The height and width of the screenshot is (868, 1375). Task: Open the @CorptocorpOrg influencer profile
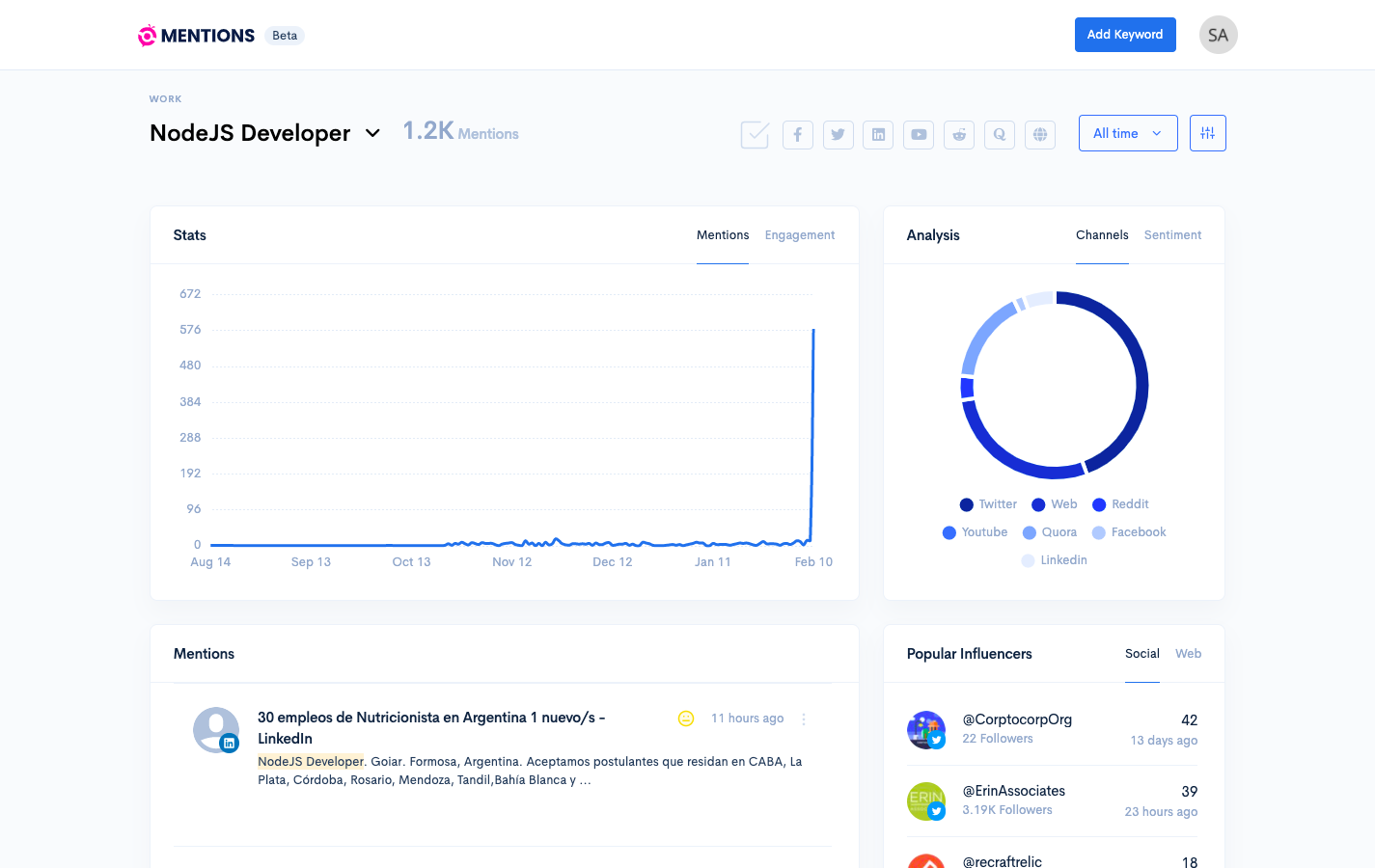click(x=1017, y=719)
